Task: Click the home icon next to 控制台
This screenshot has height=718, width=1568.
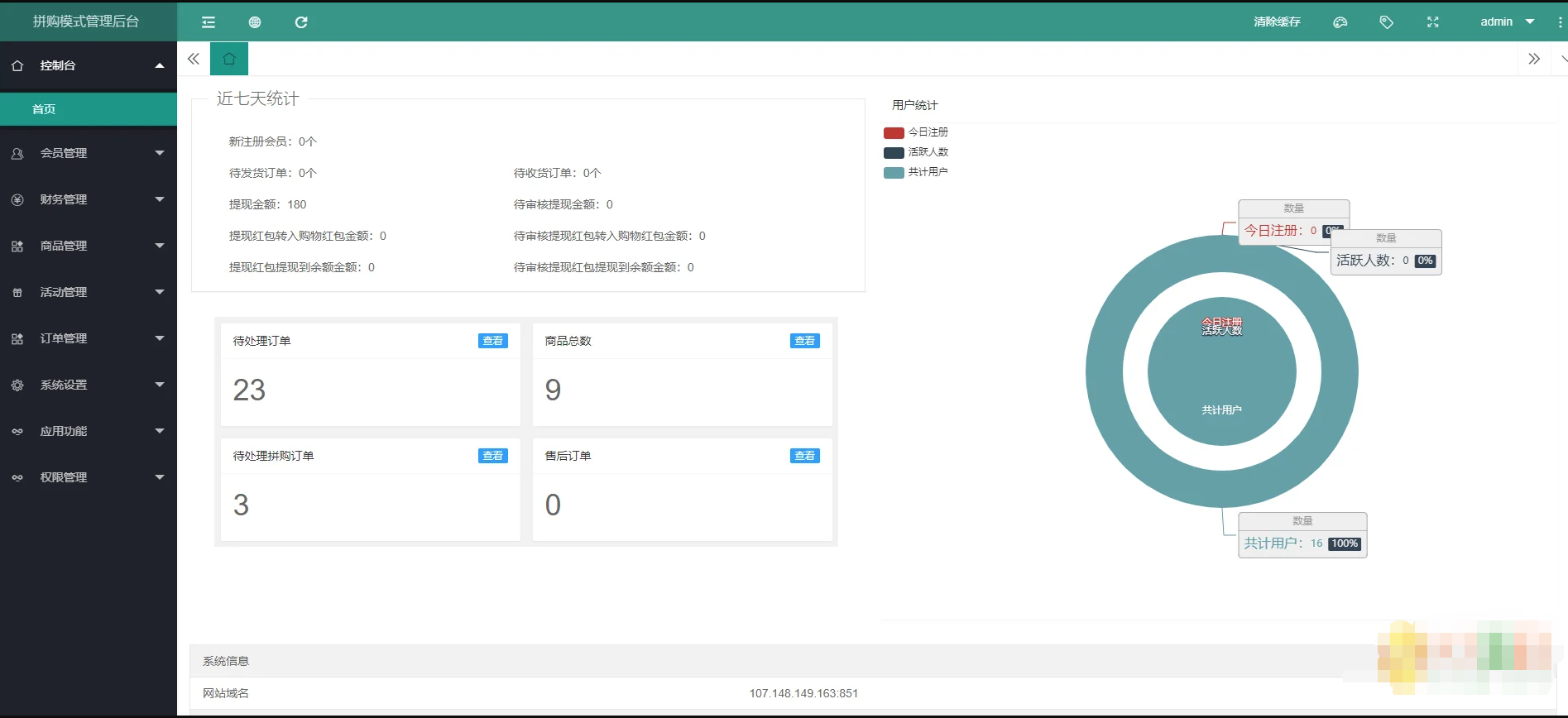Action: 17,65
